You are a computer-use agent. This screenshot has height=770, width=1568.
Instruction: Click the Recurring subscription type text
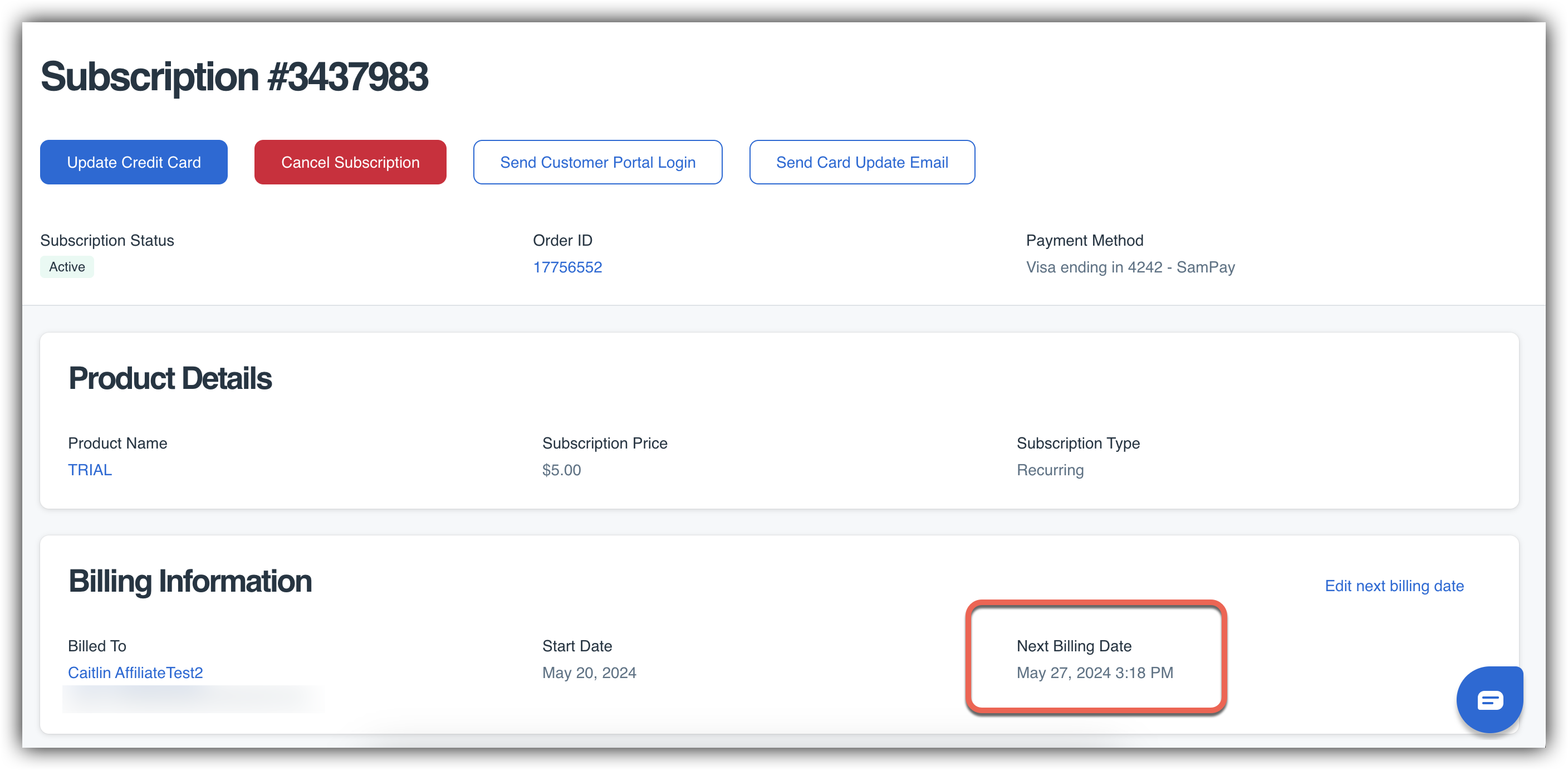point(1050,470)
